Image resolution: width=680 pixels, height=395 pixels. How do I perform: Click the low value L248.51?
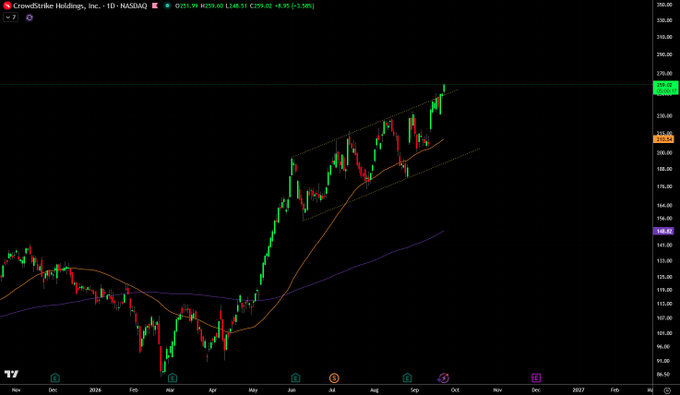(x=236, y=6)
